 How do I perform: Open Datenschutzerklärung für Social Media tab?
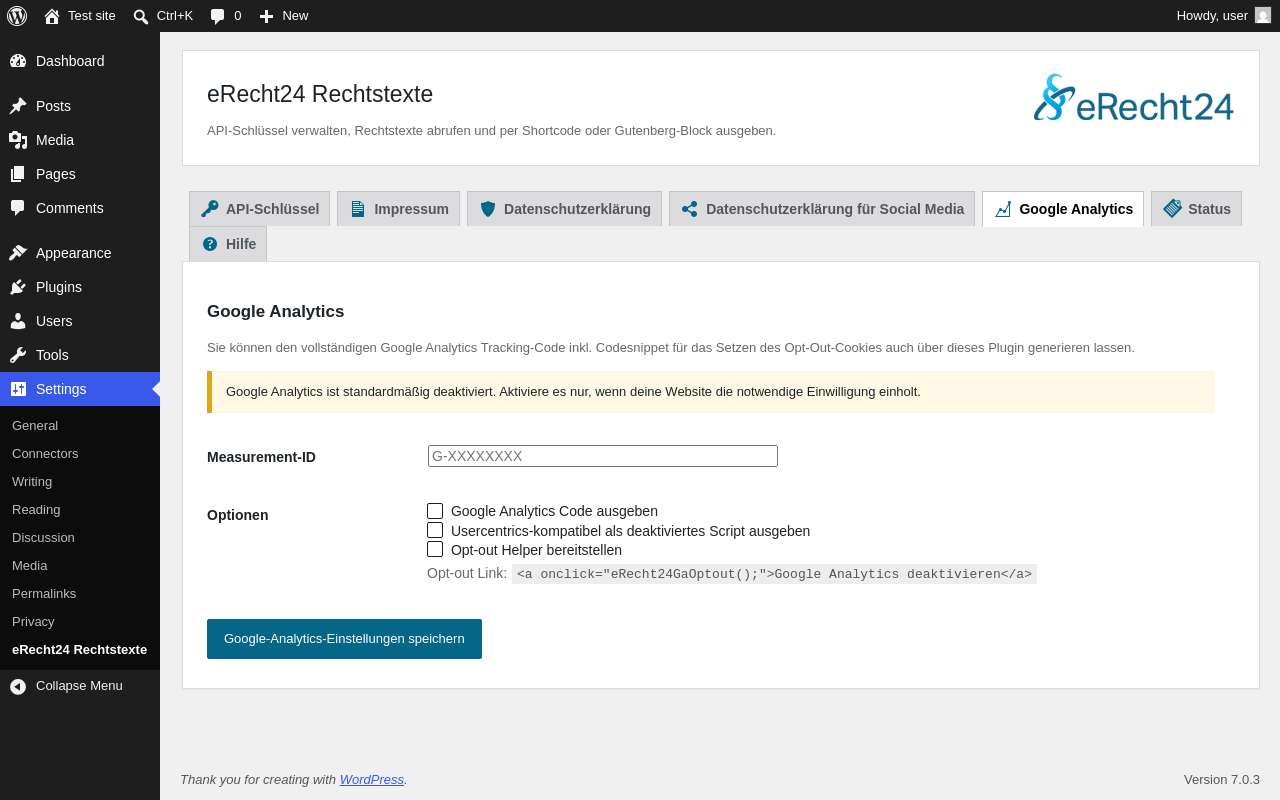pyautogui.click(x=822, y=209)
